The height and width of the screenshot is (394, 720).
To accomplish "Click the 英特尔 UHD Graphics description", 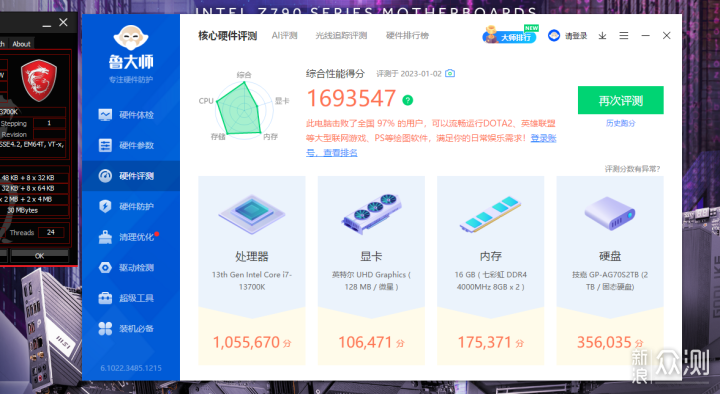I will pos(371,281).
